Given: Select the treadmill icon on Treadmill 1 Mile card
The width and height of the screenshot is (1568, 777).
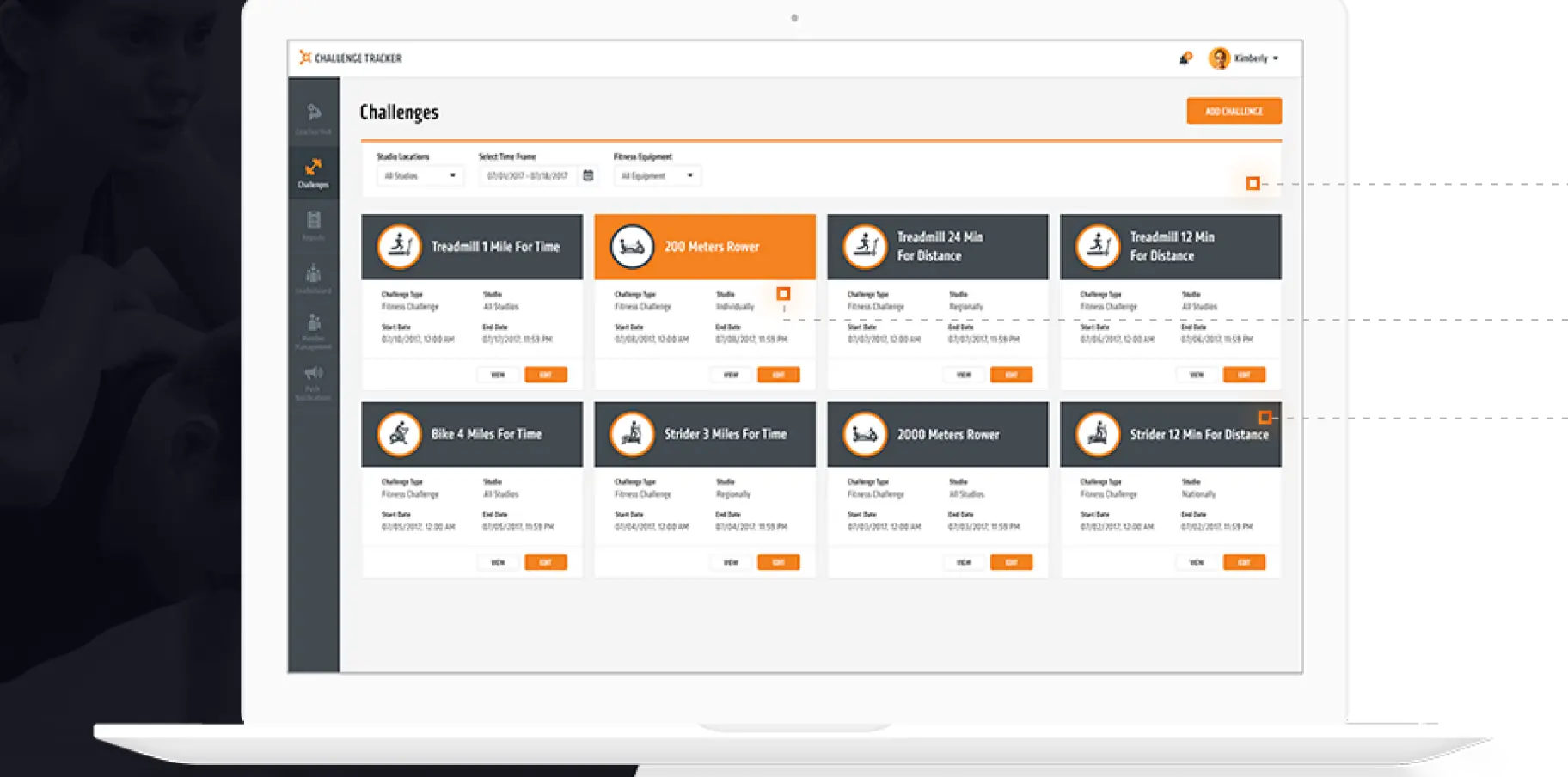Looking at the screenshot, I should point(397,247).
